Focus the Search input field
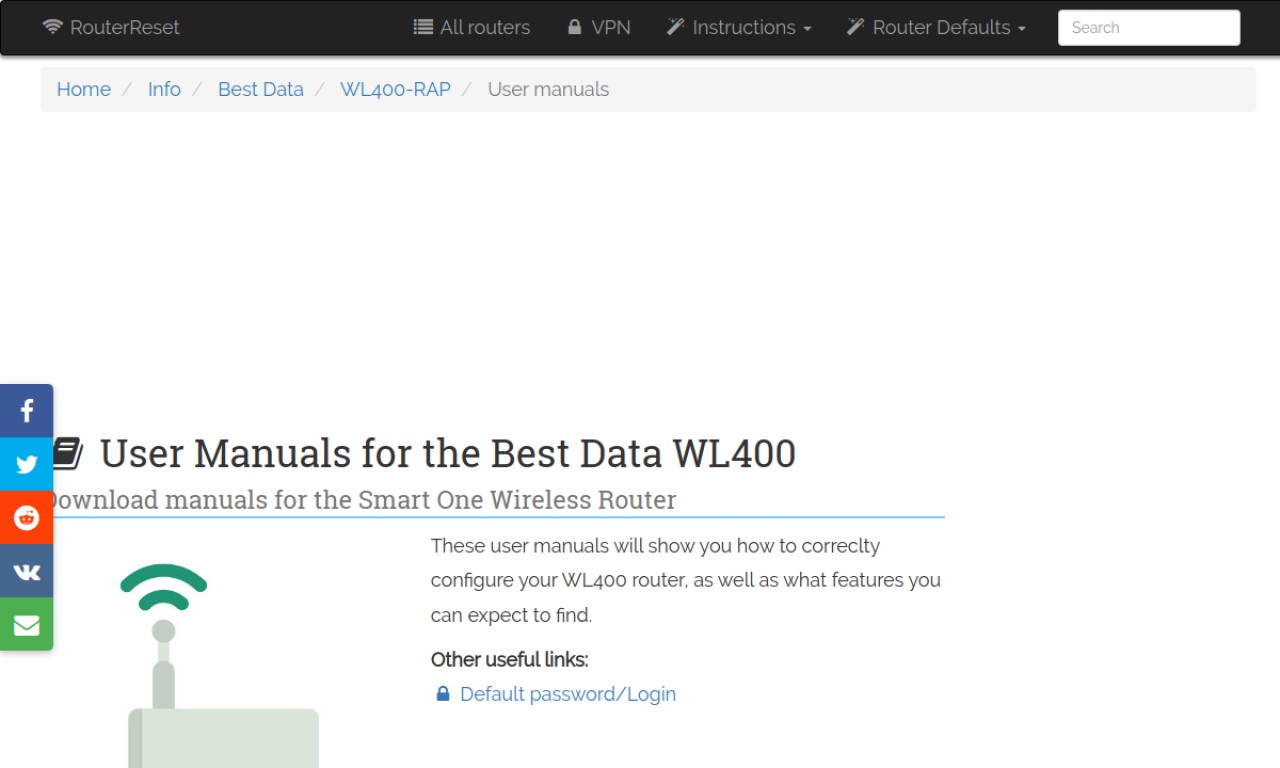 tap(1149, 27)
